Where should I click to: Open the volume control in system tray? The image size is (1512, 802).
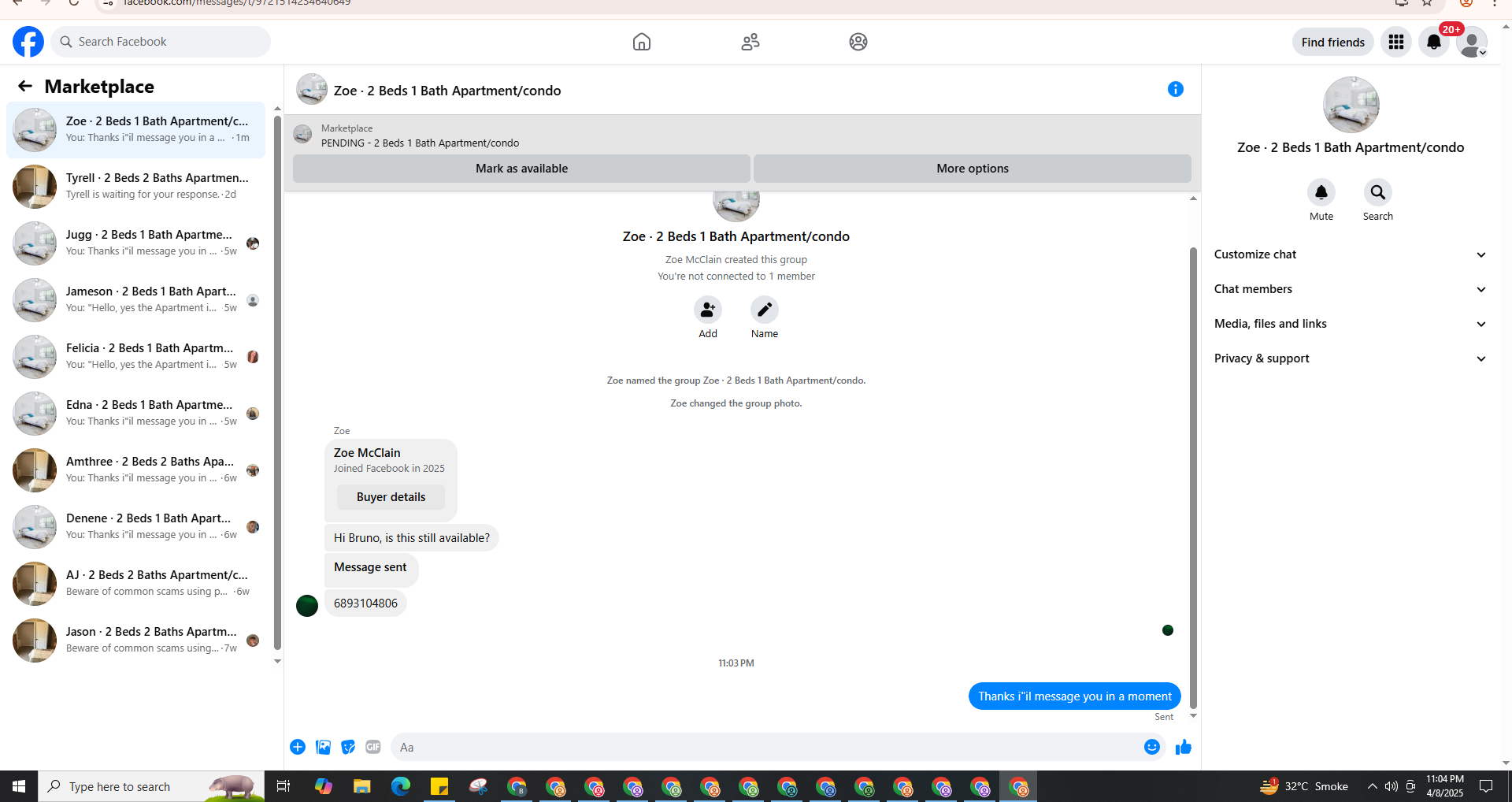click(x=1392, y=786)
